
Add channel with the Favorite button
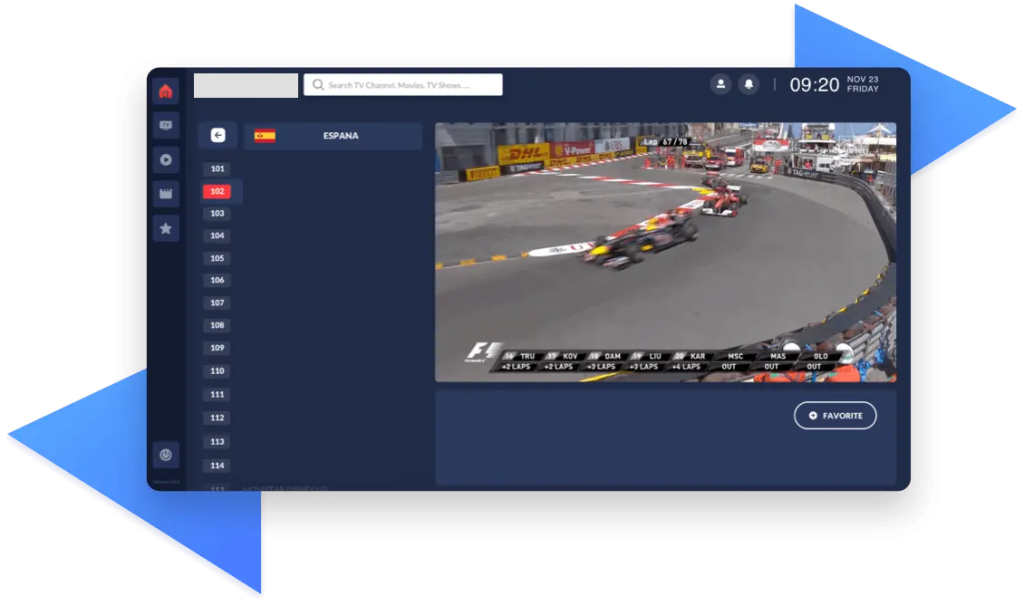pos(835,415)
